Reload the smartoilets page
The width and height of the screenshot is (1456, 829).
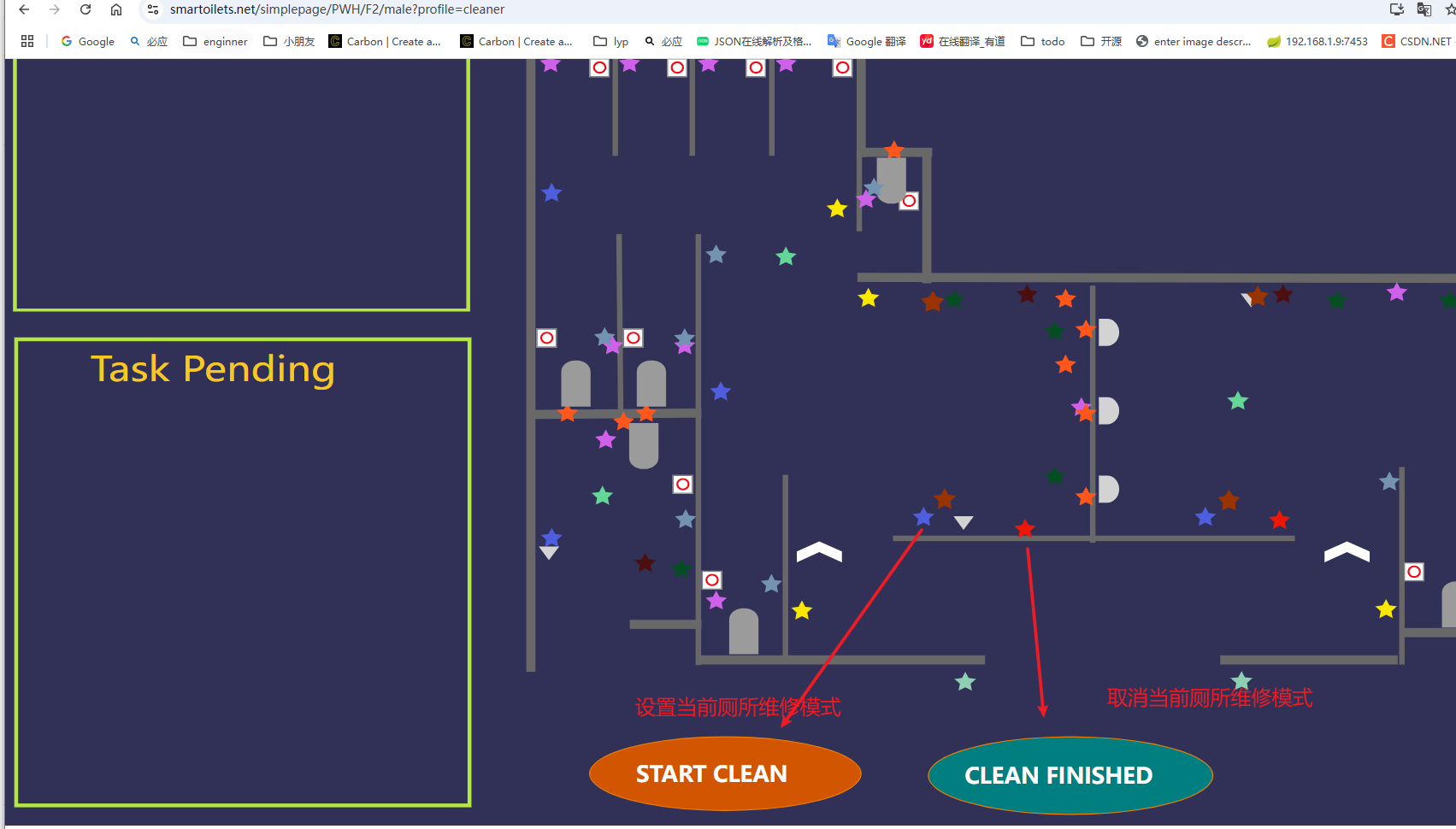(85, 9)
